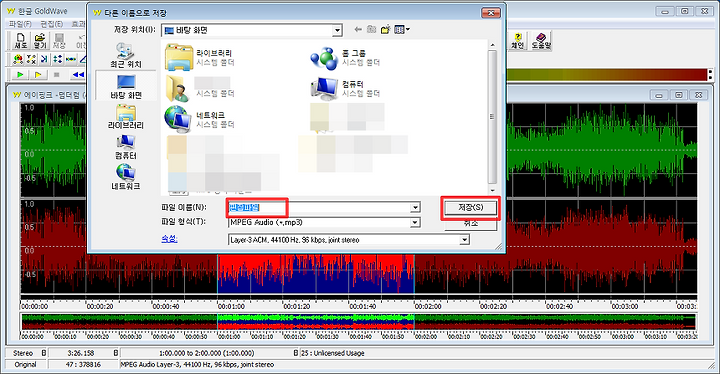Click the green play button in GoldWave

(x=20, y=74)
